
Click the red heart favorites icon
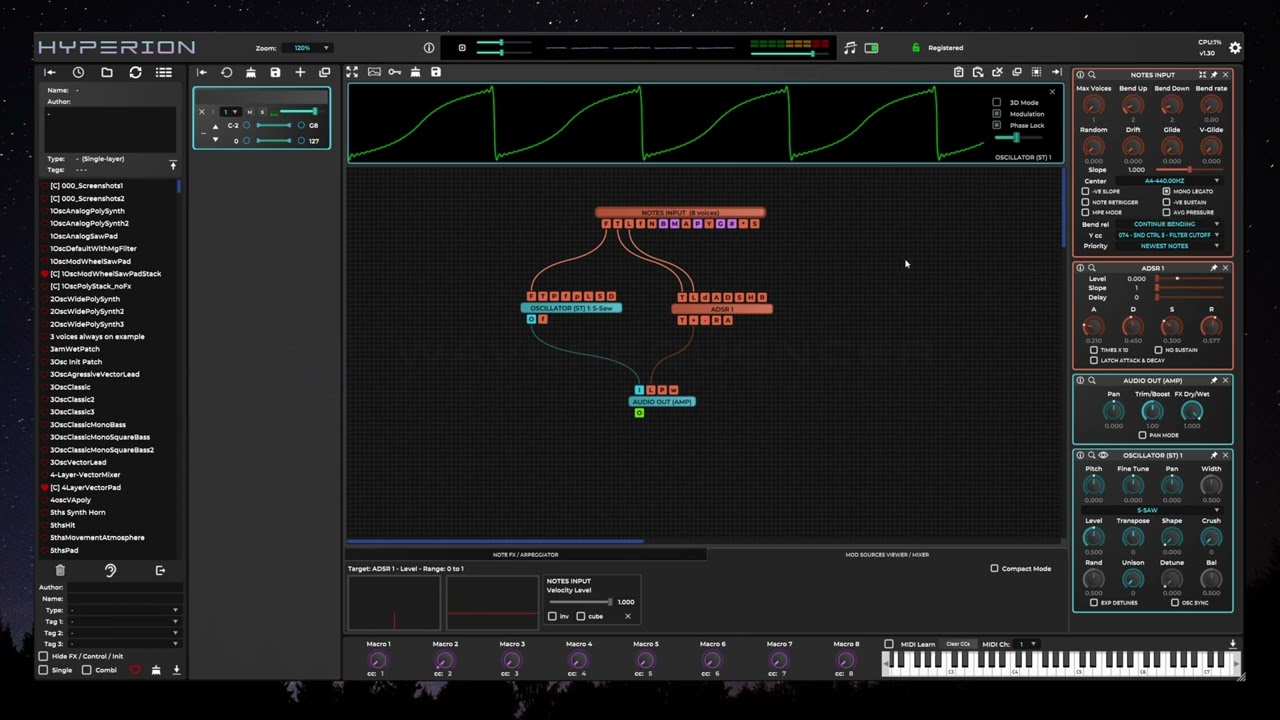(135, 670)
